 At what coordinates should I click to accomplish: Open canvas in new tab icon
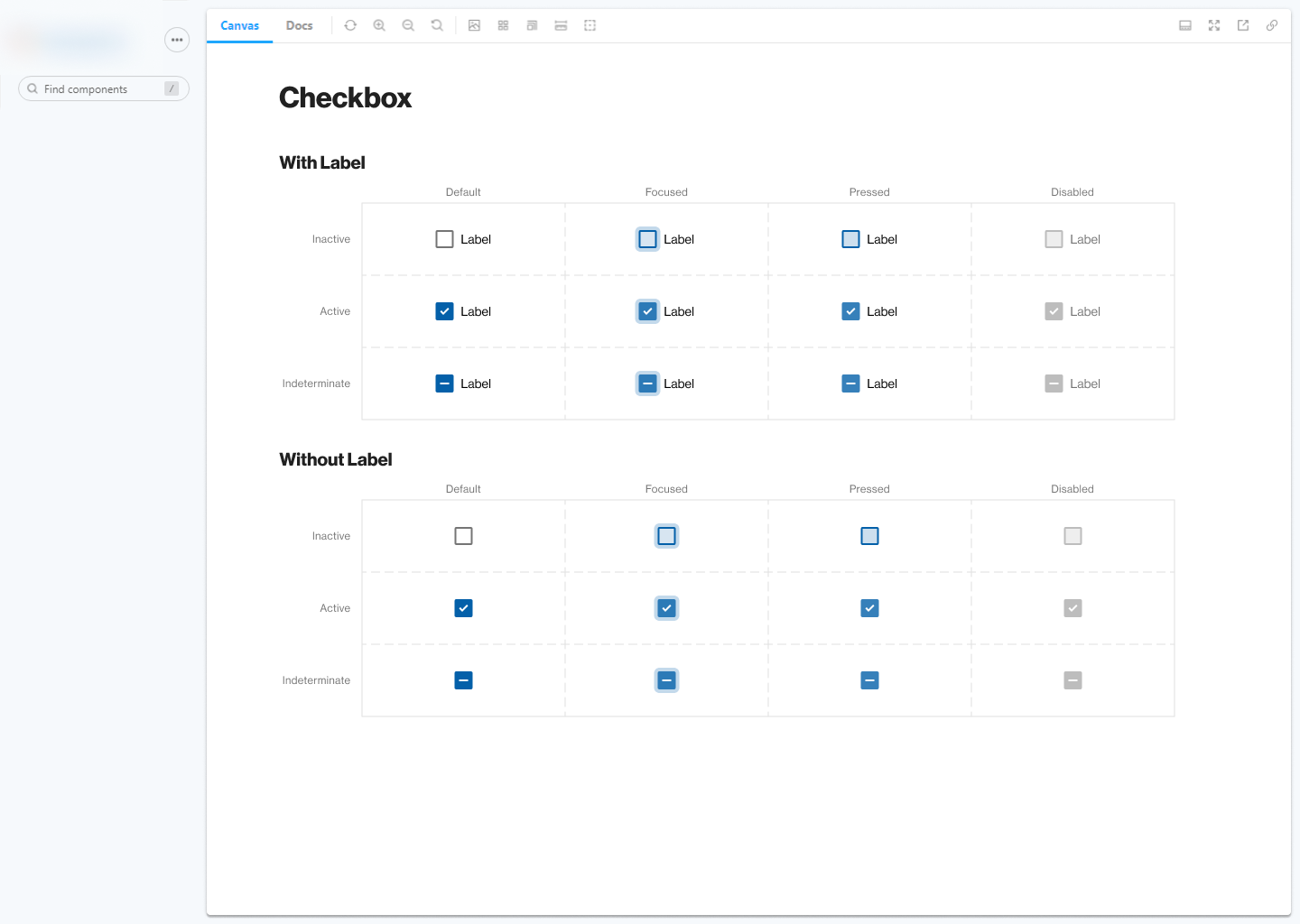click(1243, 25)
